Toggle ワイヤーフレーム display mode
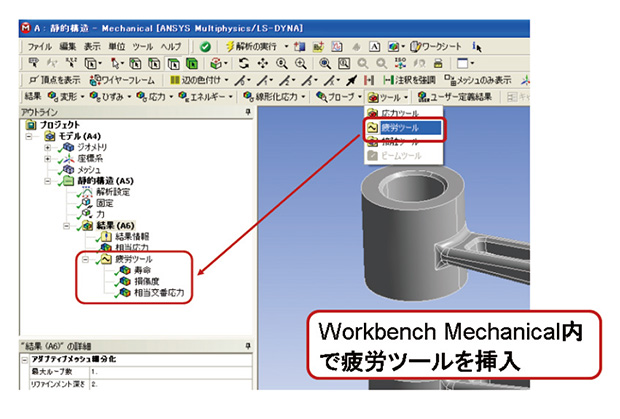Screen dimensions: 620x419 123,80
